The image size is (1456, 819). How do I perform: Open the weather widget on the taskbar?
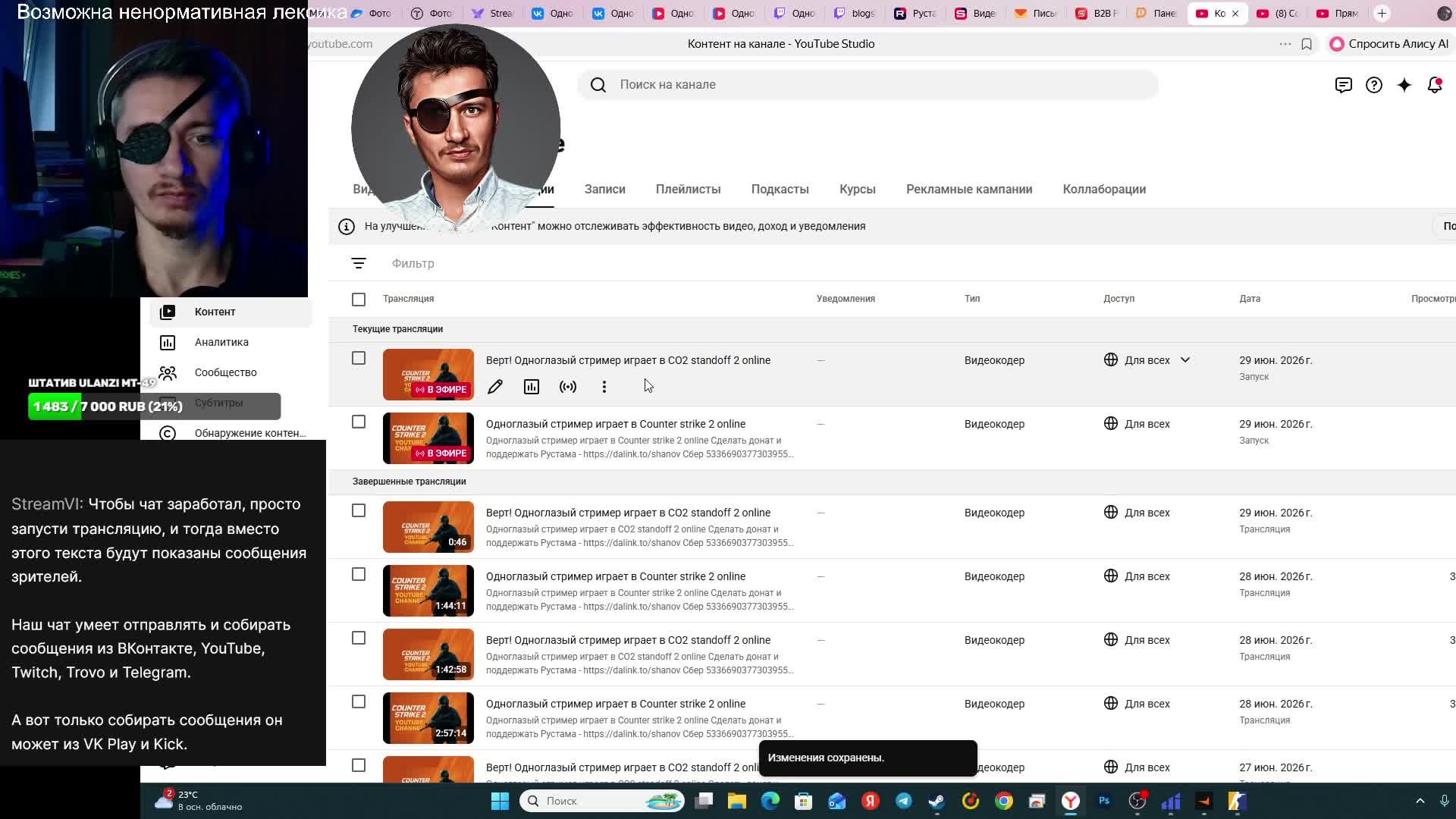(199, 801)
